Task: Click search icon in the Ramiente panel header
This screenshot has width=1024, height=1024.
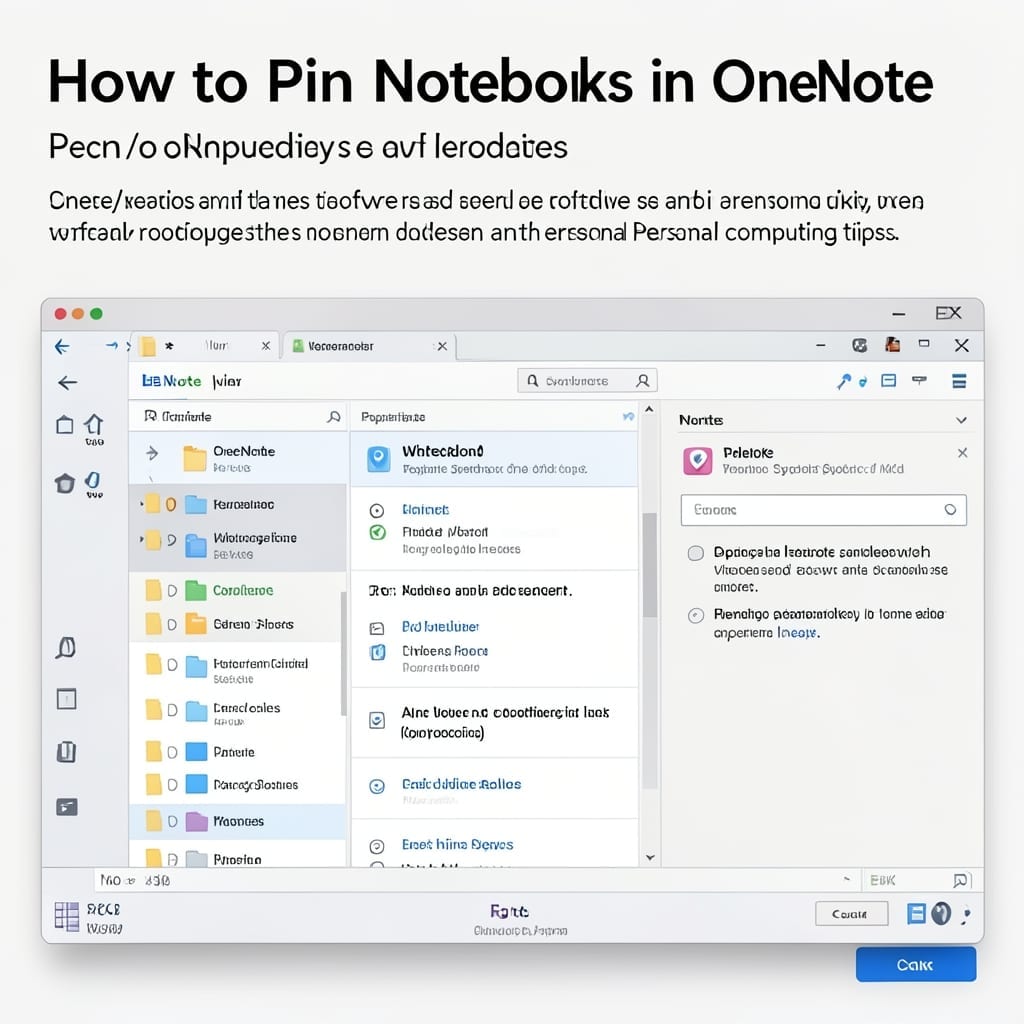Action: click(x=334, y=417)
